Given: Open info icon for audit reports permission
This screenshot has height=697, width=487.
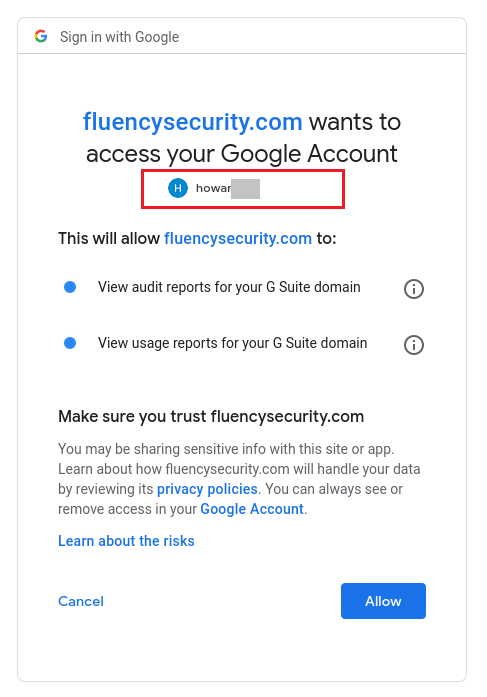Looking at the screenshot, I should [414, 288].
